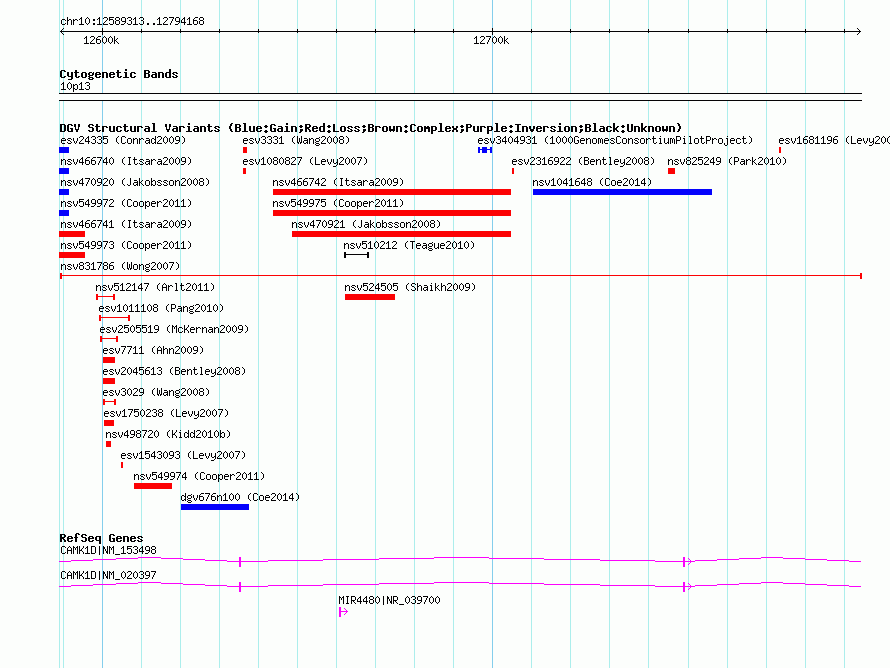Click the esv24335 (Conrad2009) variant label
The image size is (890, 668).
tap(123, 140)
